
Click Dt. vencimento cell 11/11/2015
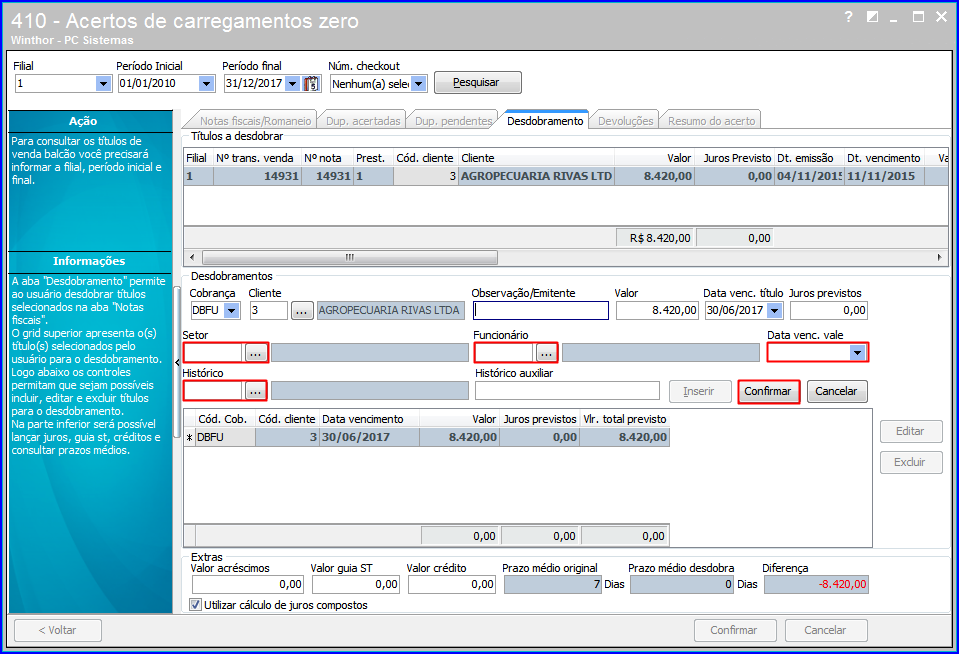[884, 176]
